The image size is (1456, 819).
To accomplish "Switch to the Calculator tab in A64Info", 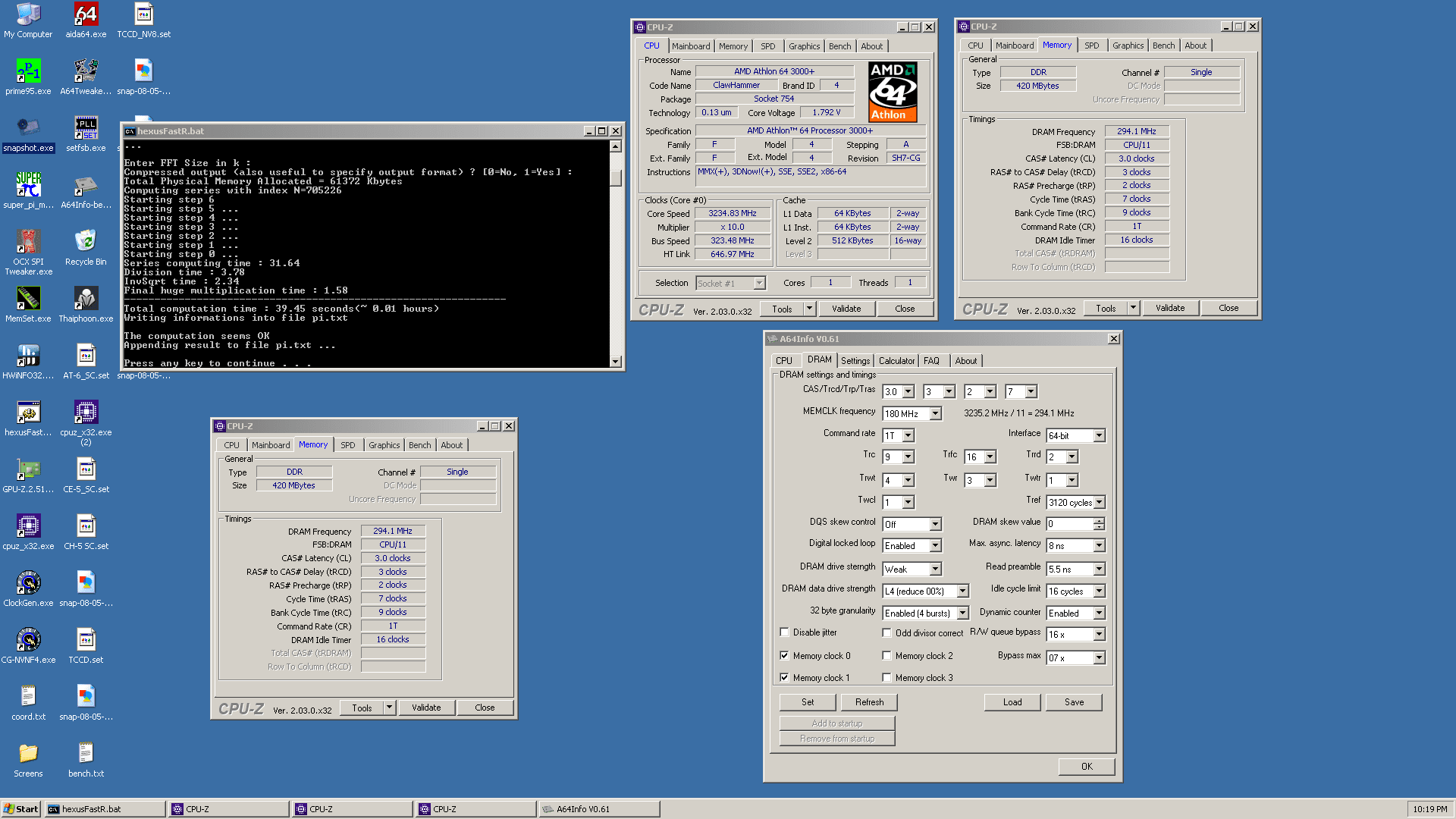I will pyautogui.click(x=896, y=361).
